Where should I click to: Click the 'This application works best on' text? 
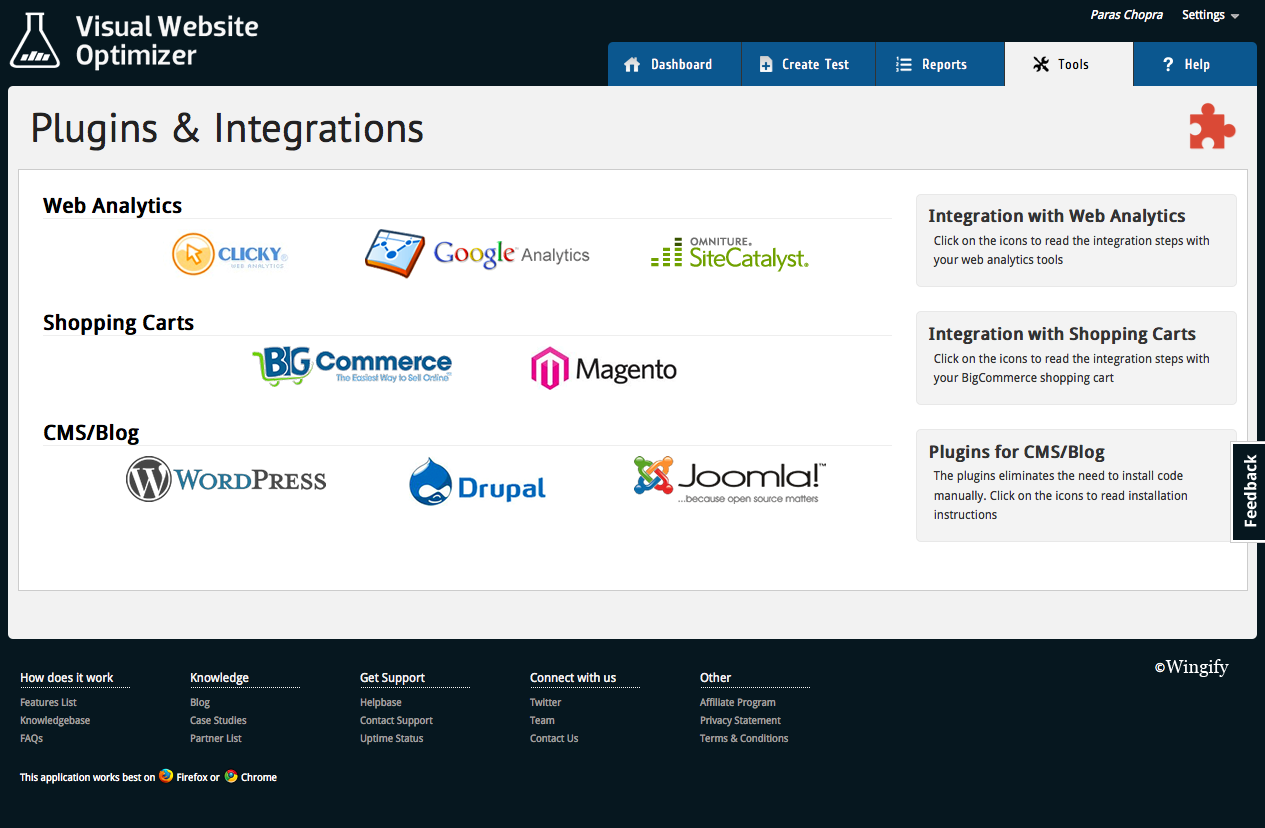[x=88, y=777]
